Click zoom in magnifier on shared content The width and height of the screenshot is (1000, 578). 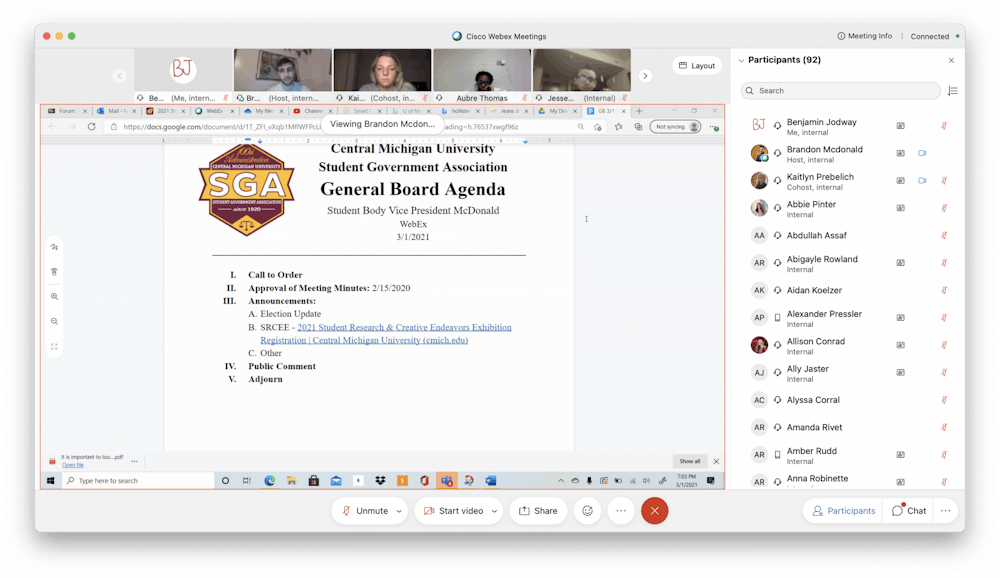[x=54, y=297]
